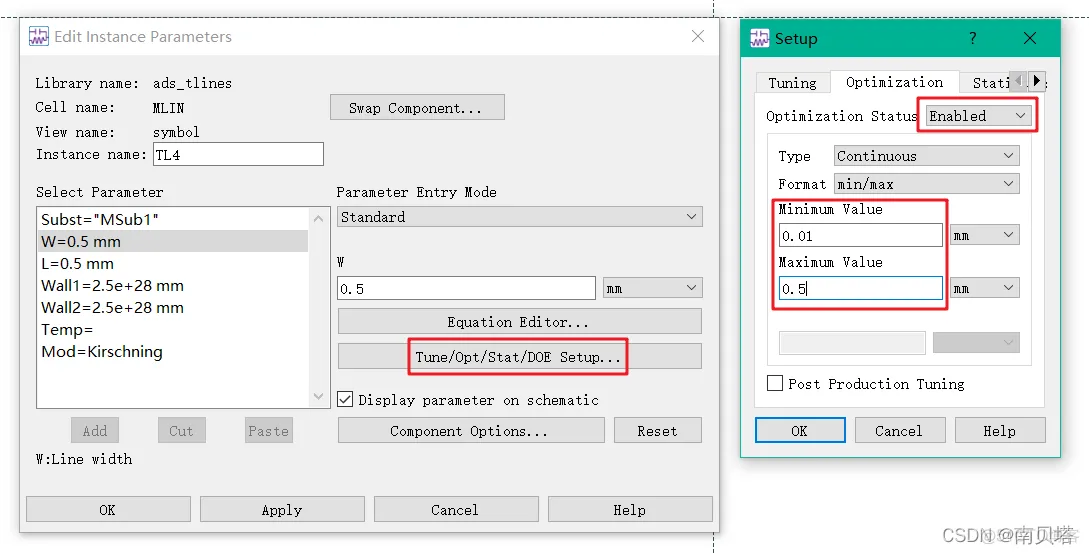
Task: Select Mod=Kirschning in parameter list
Action: click(x=172, y=351)
